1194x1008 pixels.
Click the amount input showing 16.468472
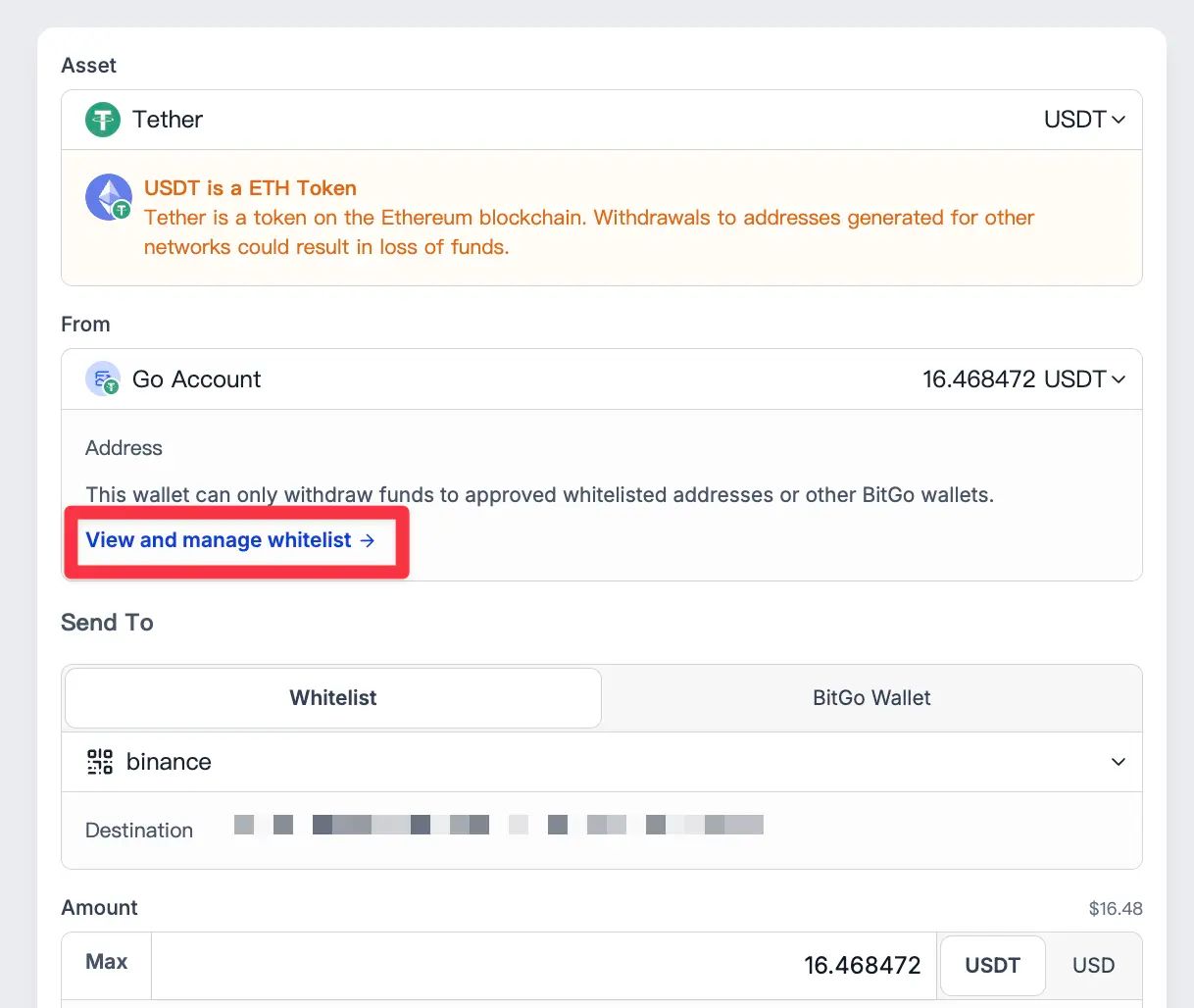point(863,965)
